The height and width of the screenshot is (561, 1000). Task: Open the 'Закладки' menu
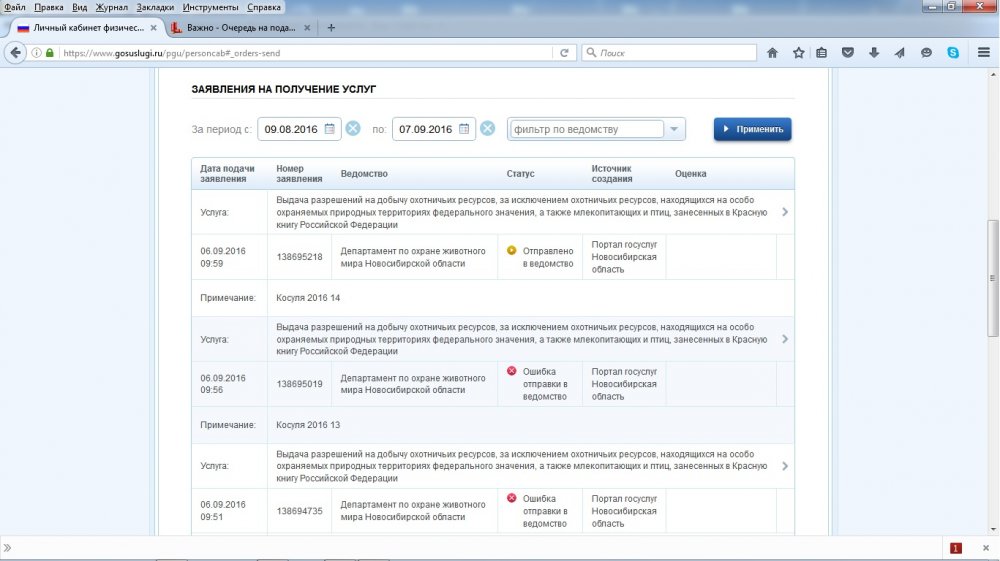[x=156, y=7]
